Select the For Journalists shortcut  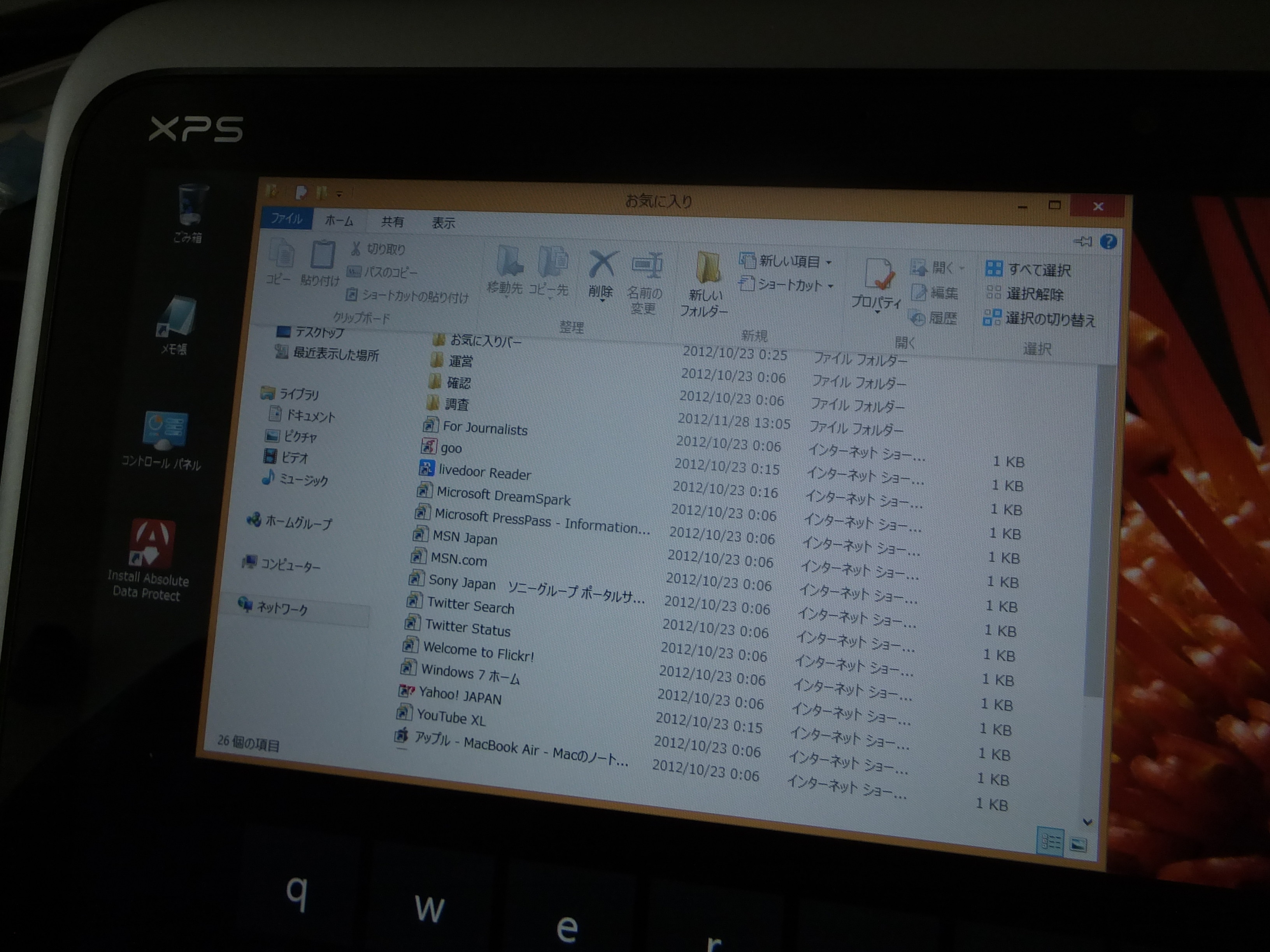point(475,427)
